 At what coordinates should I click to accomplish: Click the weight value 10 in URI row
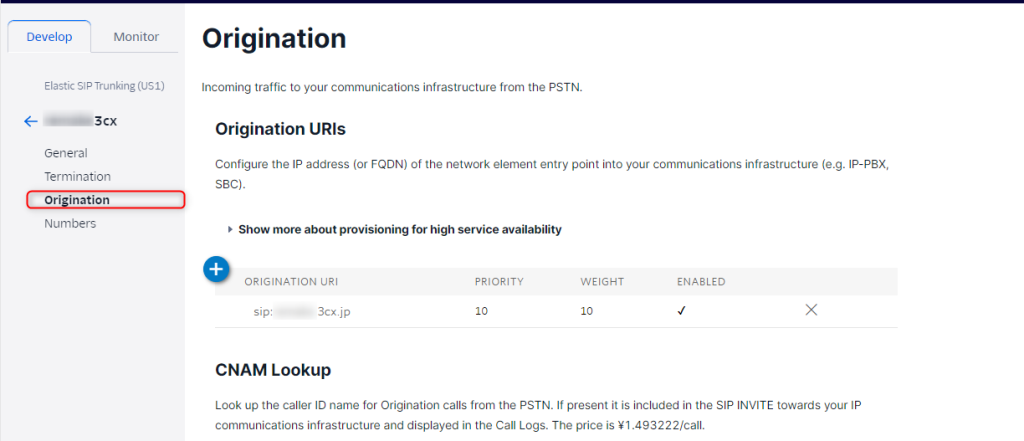tap(586, 311)
